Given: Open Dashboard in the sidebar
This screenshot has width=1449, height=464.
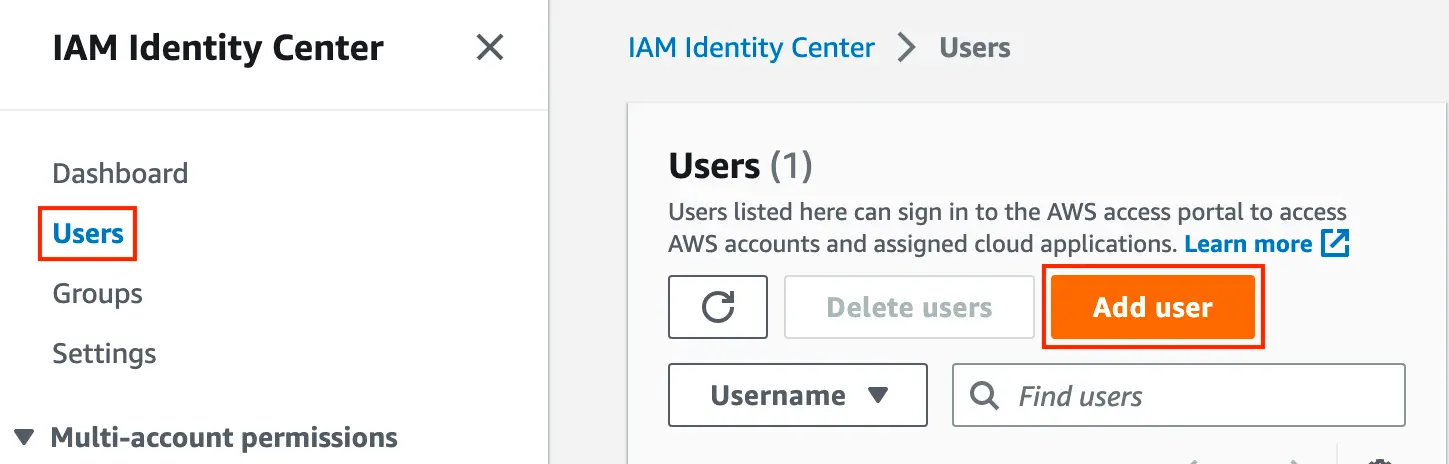Looking at the screenshot, I should tap(120, 173).
